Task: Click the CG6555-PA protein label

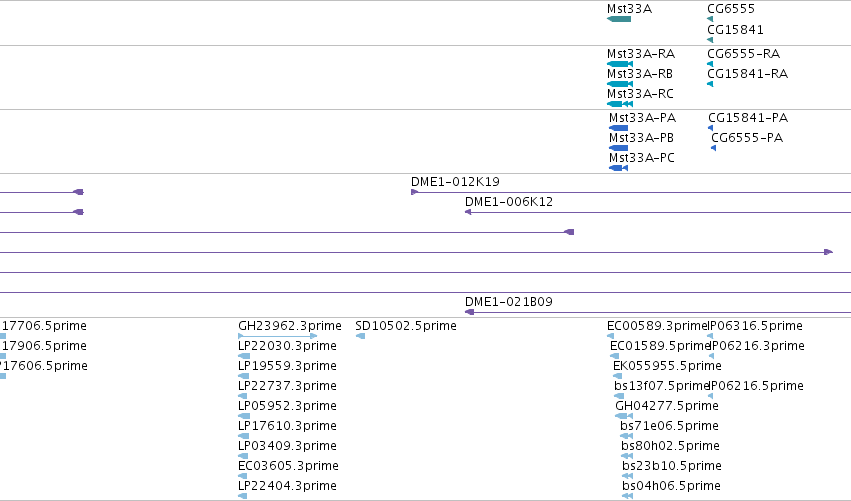Action: pyautogui.click(x=747, y=138)
